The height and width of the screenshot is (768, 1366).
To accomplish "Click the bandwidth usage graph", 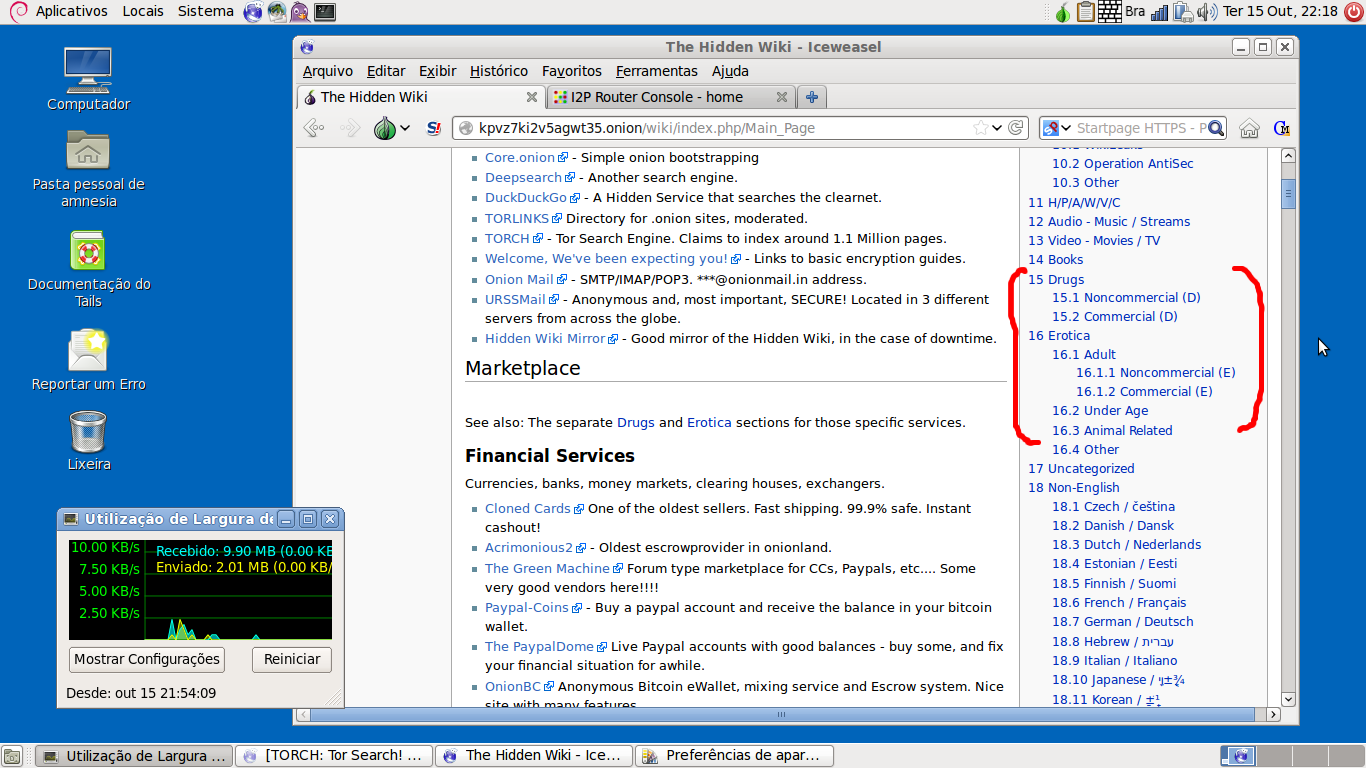I will (x=200, y=589).
